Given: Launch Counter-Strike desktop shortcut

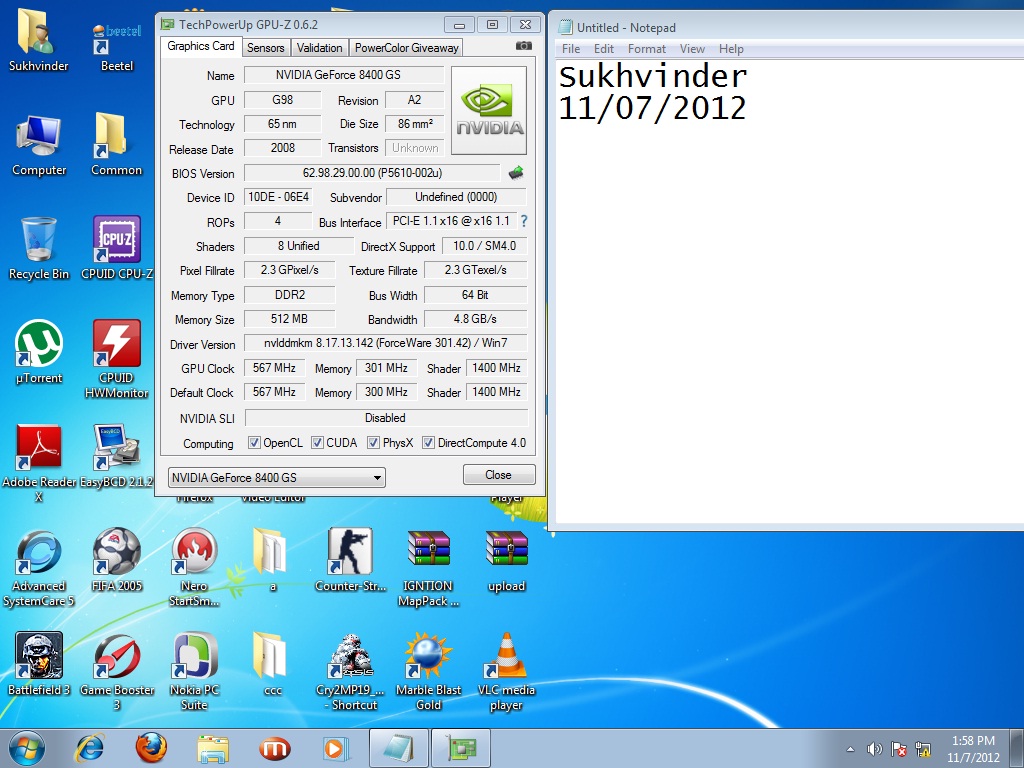Looking at the screenshot, I should coord(350,560).
